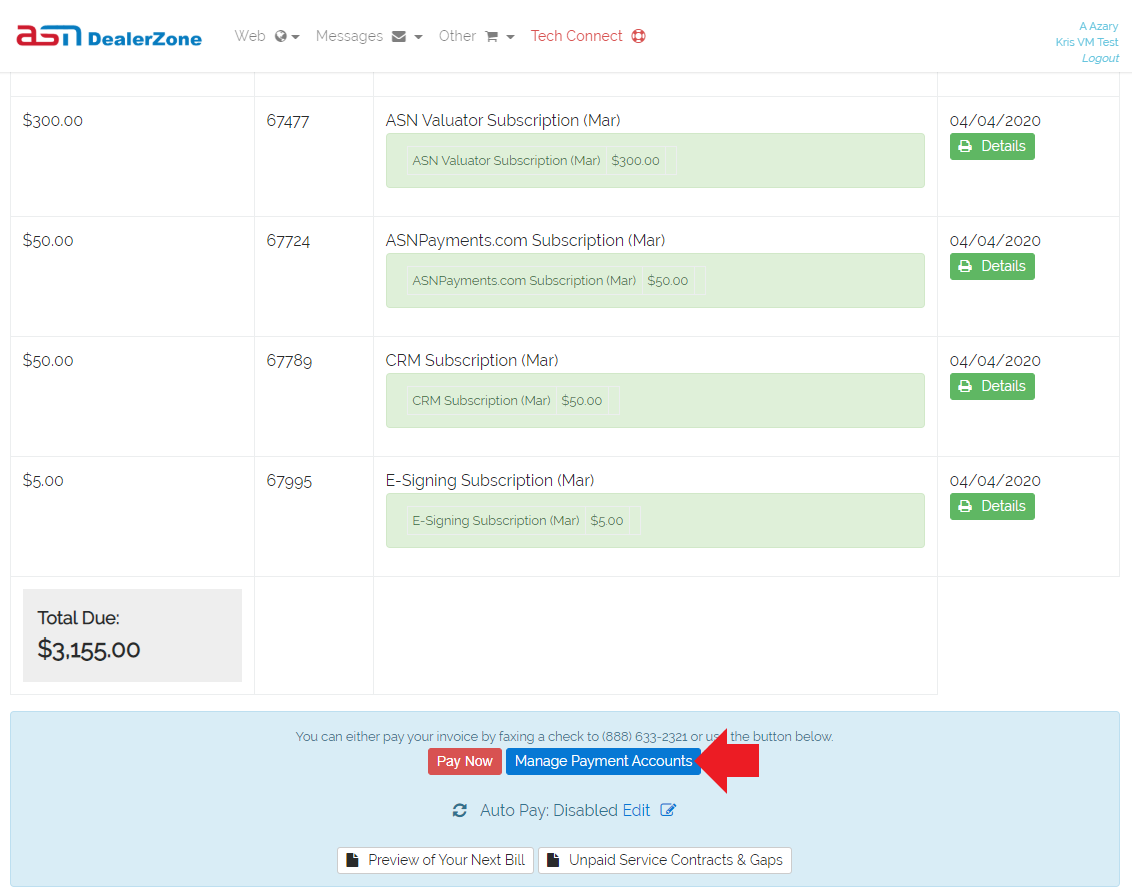Screen dimensions: 1132x889
Task: View Details for CRM Subscription invoice
Action: click(991, 386)
